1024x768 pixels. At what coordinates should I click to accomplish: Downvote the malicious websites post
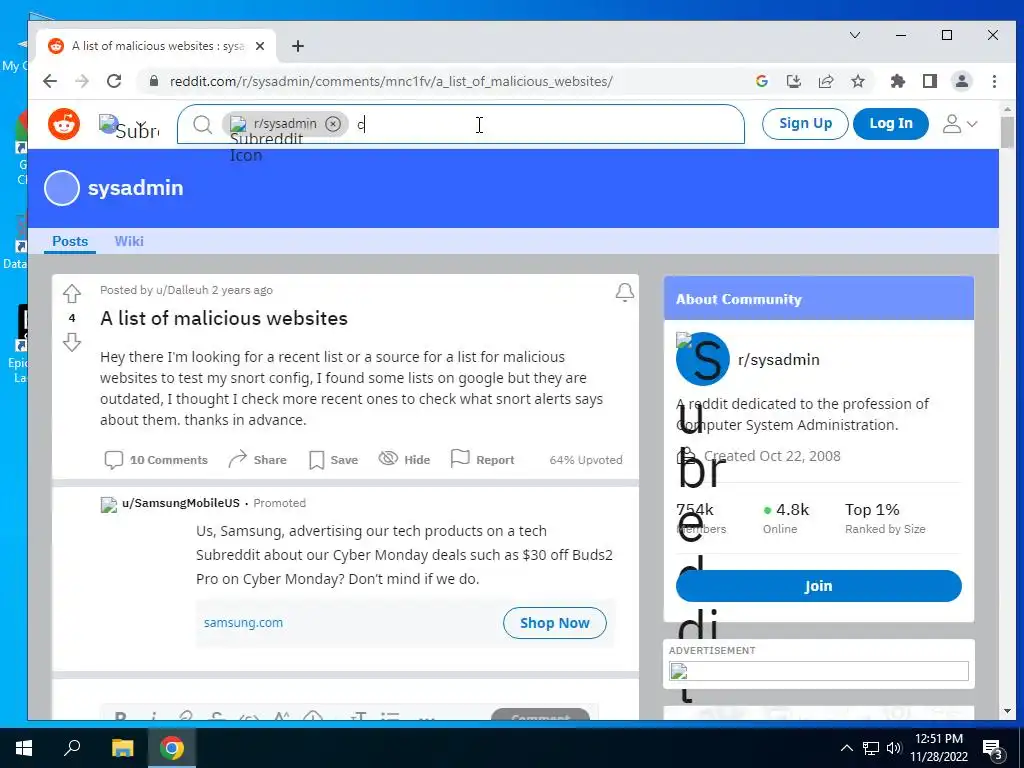tap(72, 342)
